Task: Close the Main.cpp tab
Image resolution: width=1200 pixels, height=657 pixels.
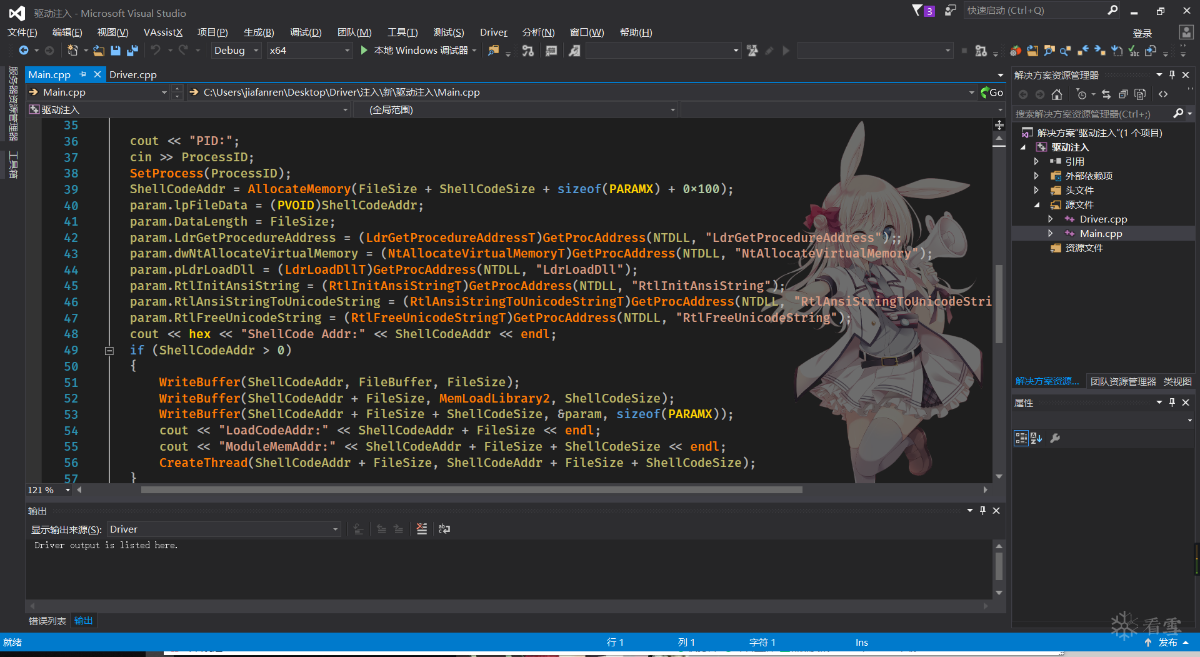Action: click(x=97, y=74)
